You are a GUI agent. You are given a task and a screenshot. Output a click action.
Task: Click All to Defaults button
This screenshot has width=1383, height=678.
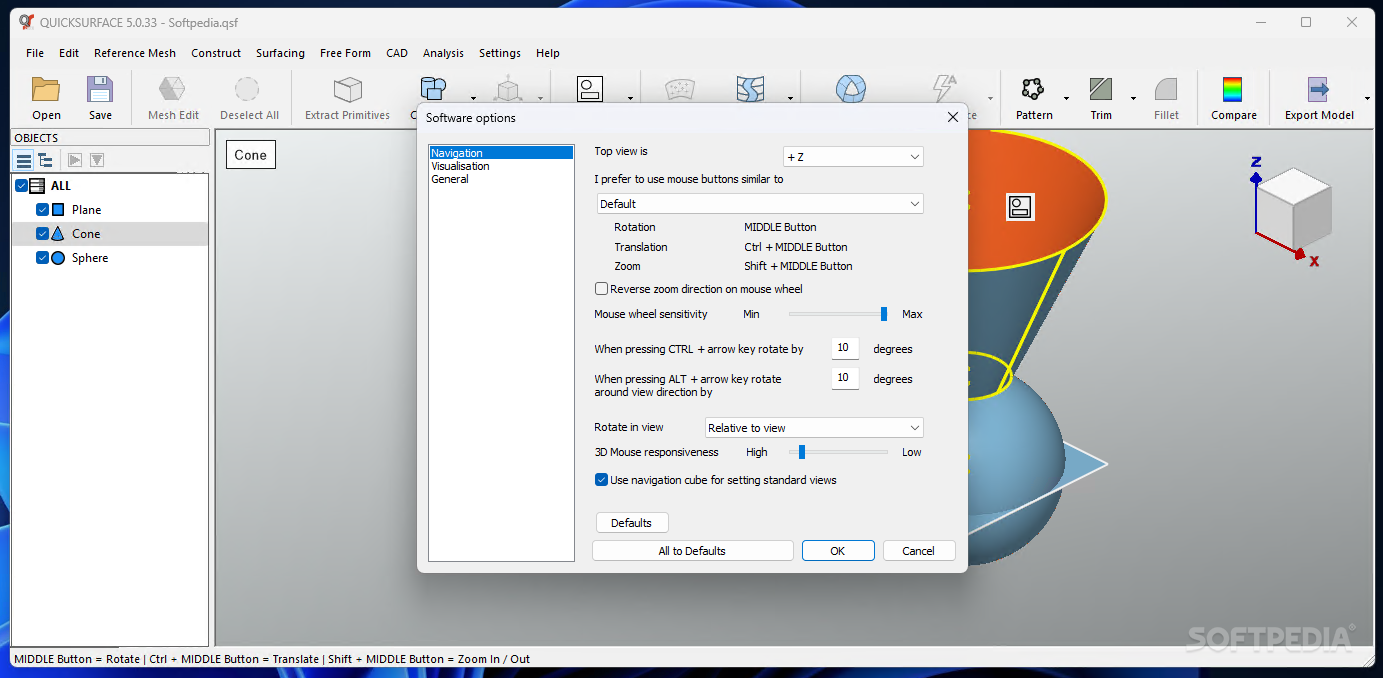point(692,551)
